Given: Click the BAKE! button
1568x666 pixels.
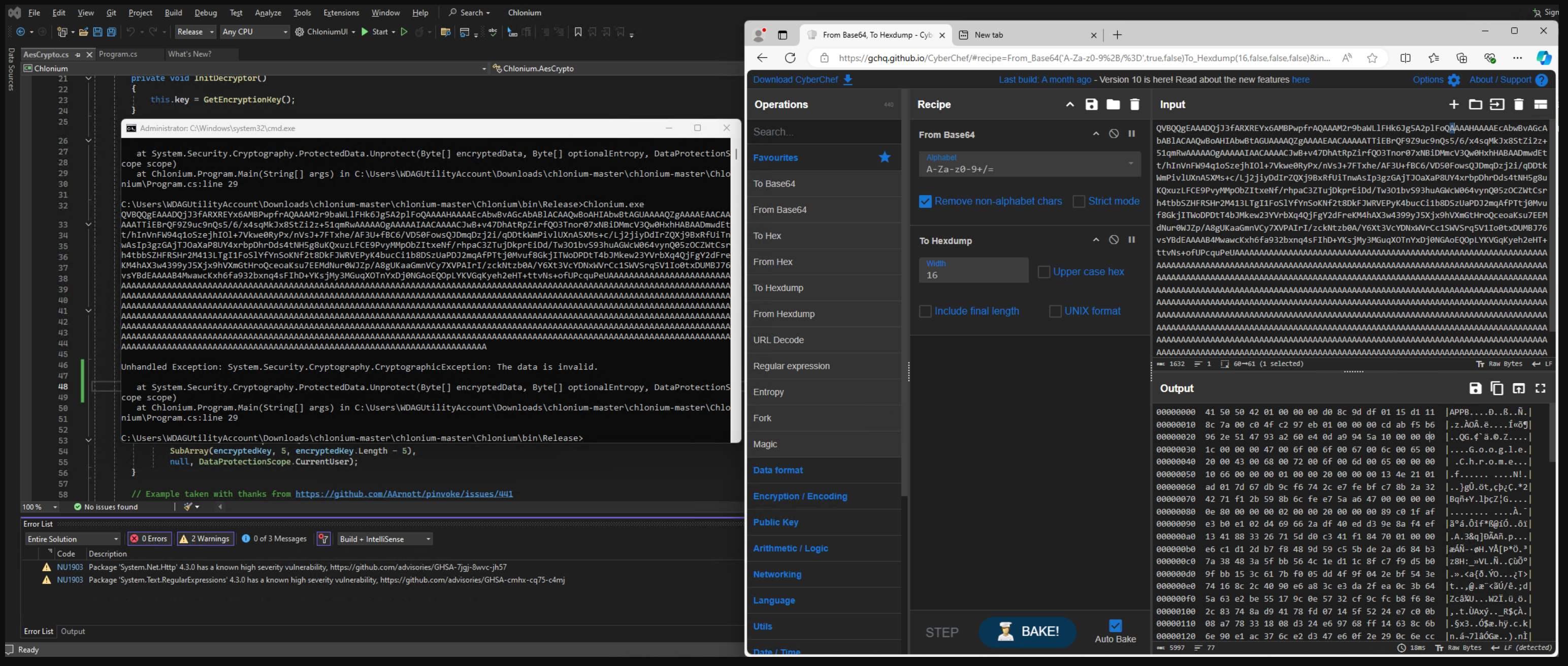Looking at the screenshot, I should (x=1027, y=632).
